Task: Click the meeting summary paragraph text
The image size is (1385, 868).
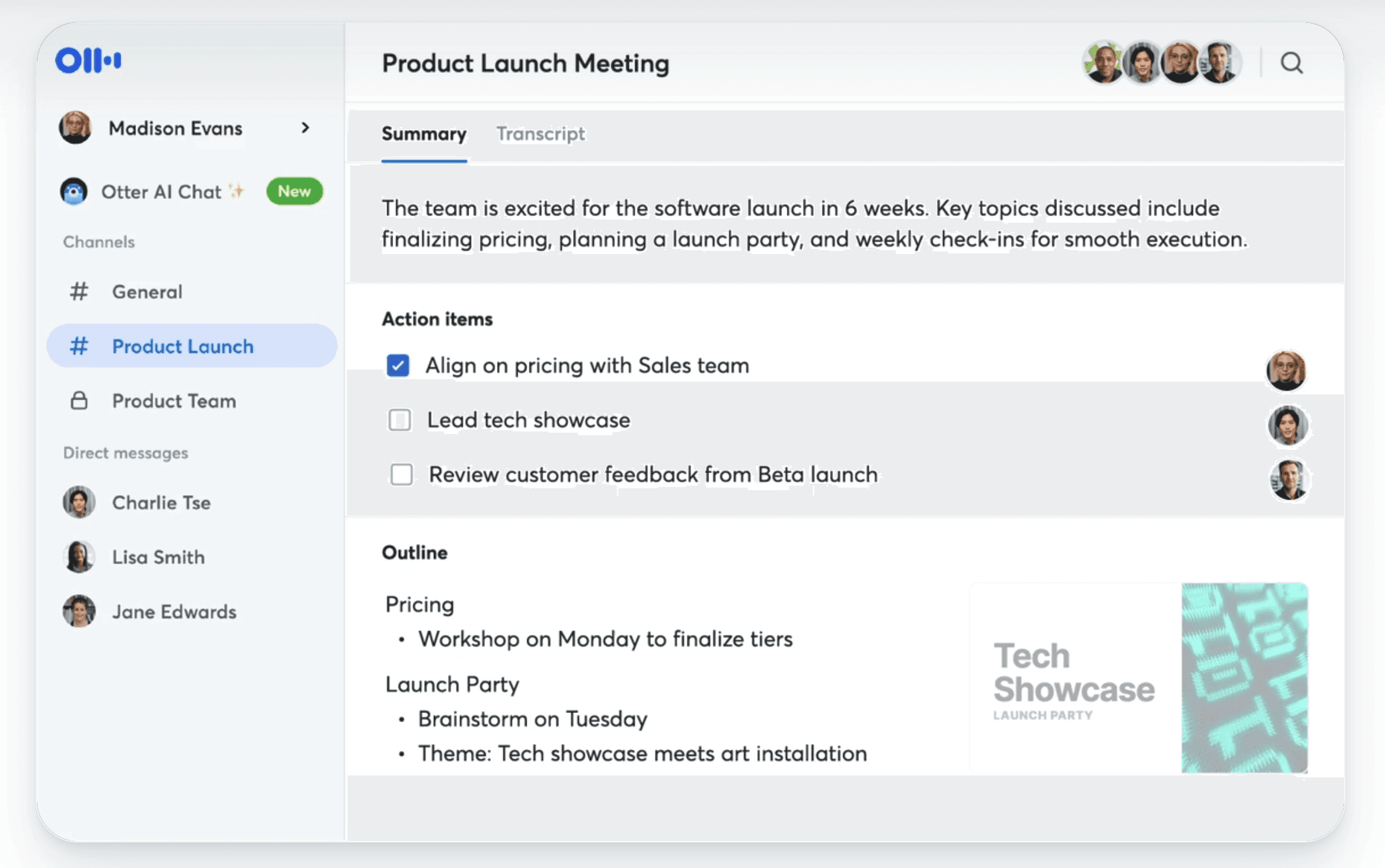Action: (814, 223)
